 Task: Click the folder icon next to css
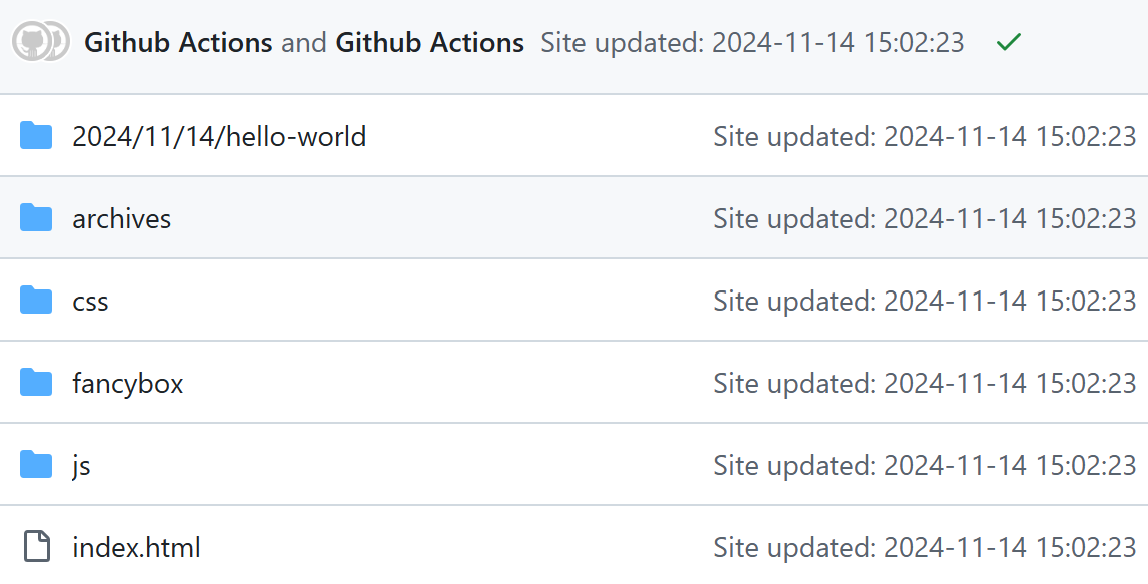(x=36, y=300)
